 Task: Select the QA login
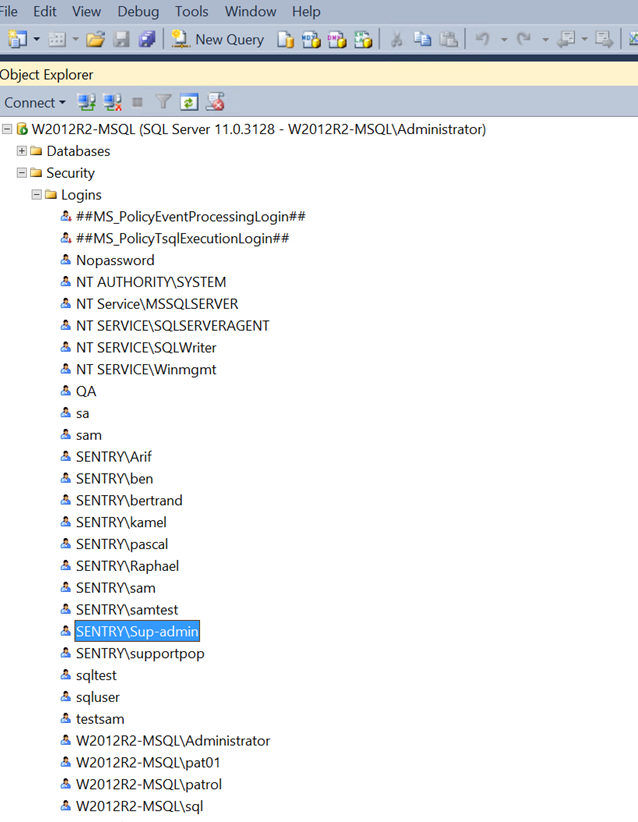[86, 392]
